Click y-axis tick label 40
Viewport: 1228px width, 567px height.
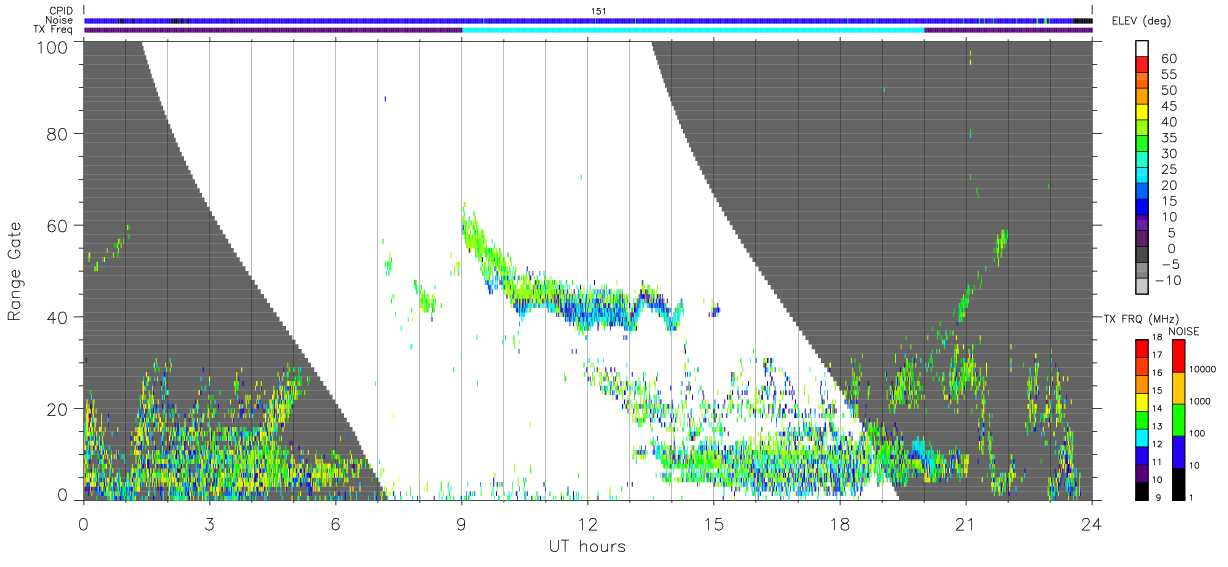point(59,317)
